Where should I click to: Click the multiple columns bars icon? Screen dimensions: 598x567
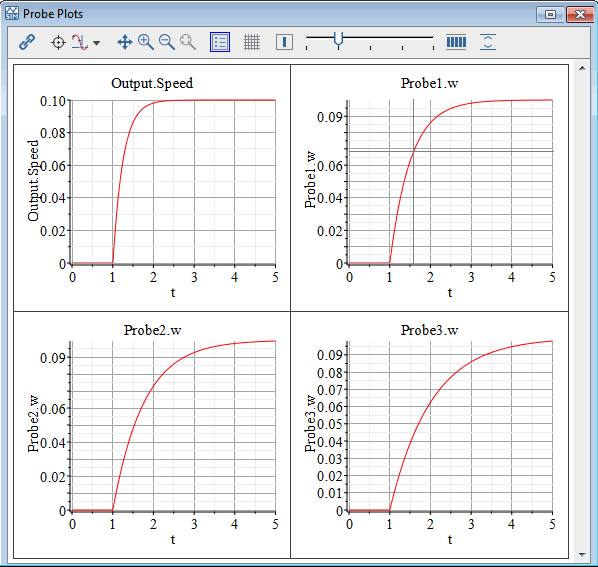click(x=456, y=42)
